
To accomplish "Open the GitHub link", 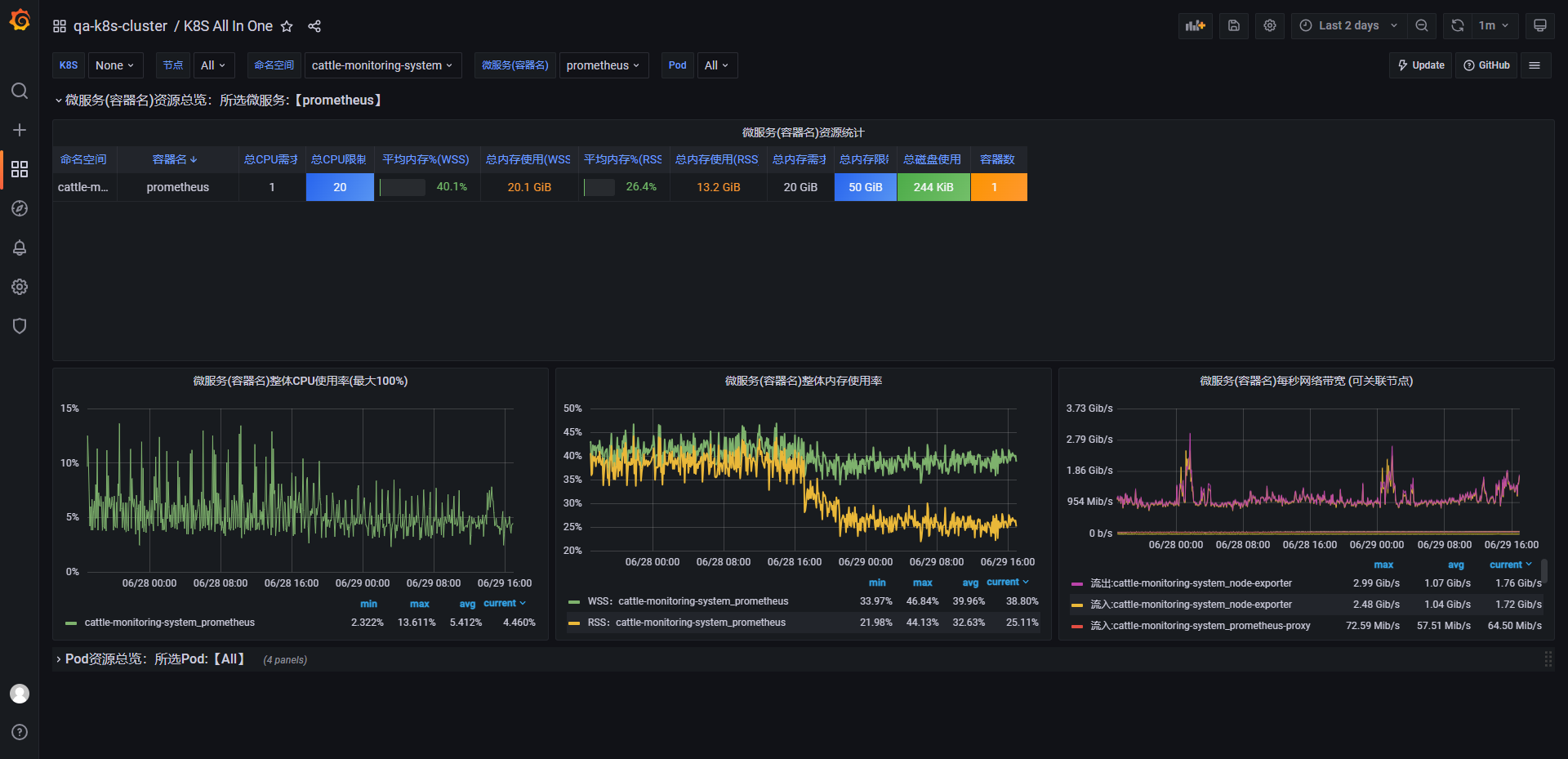I will [1486, 65].
